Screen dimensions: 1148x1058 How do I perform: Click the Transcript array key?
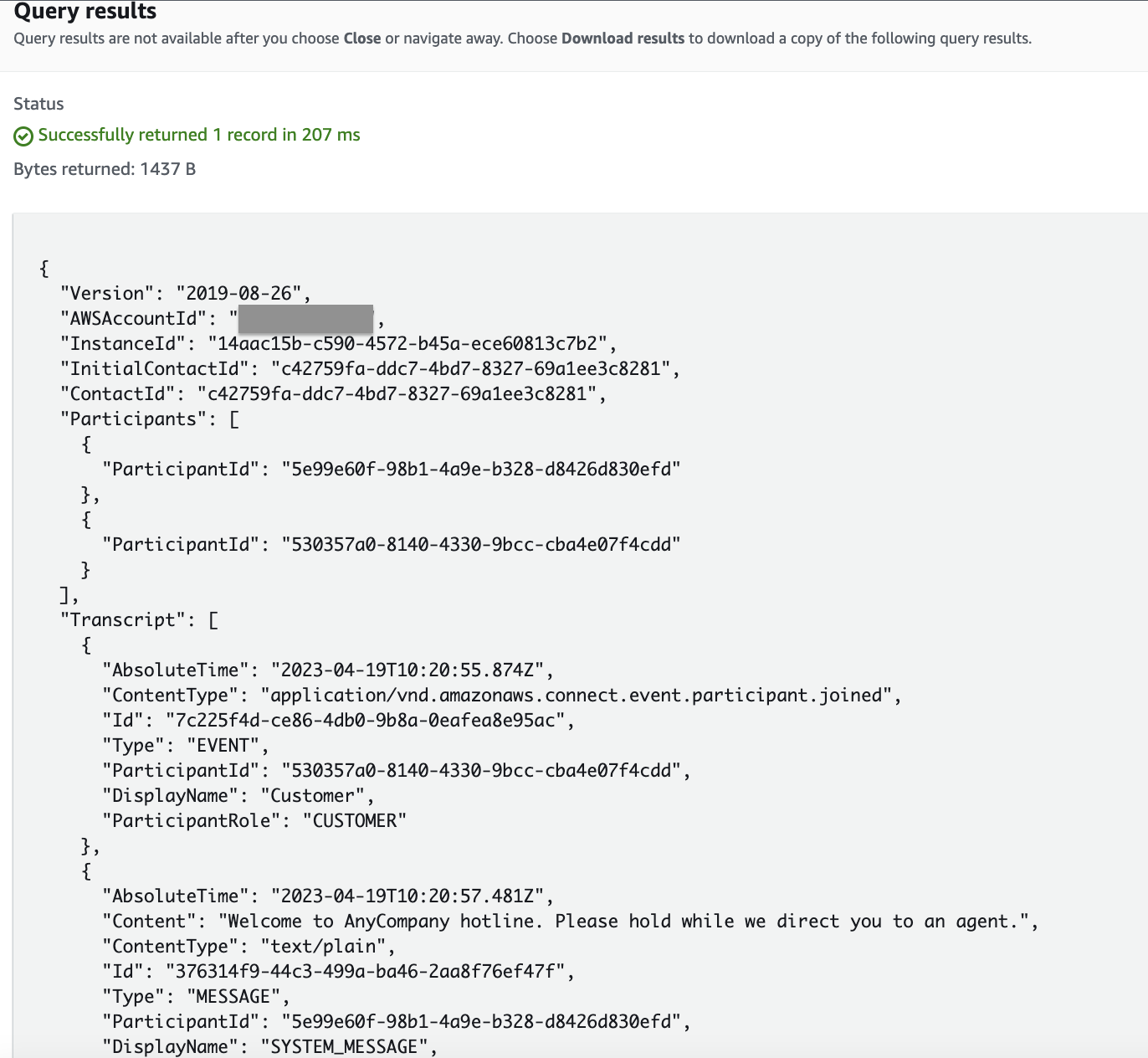coord(123,619)
